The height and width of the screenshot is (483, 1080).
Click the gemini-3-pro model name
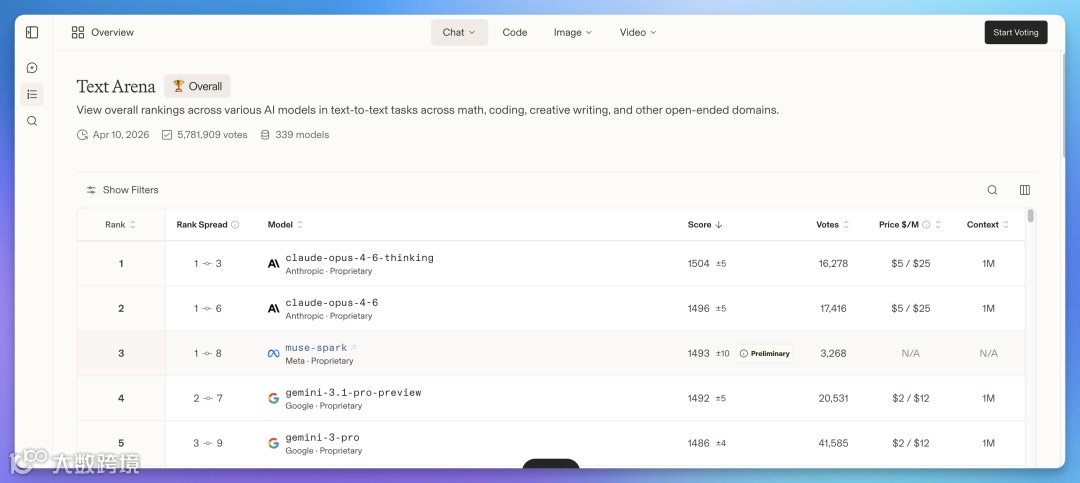pos(322,438)
